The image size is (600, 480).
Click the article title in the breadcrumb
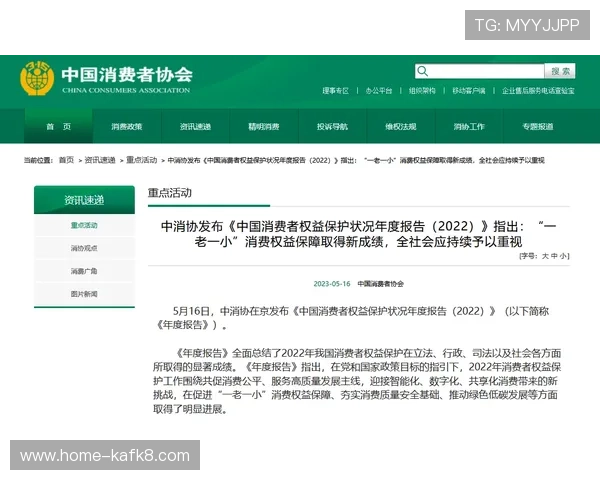point(356,160)
